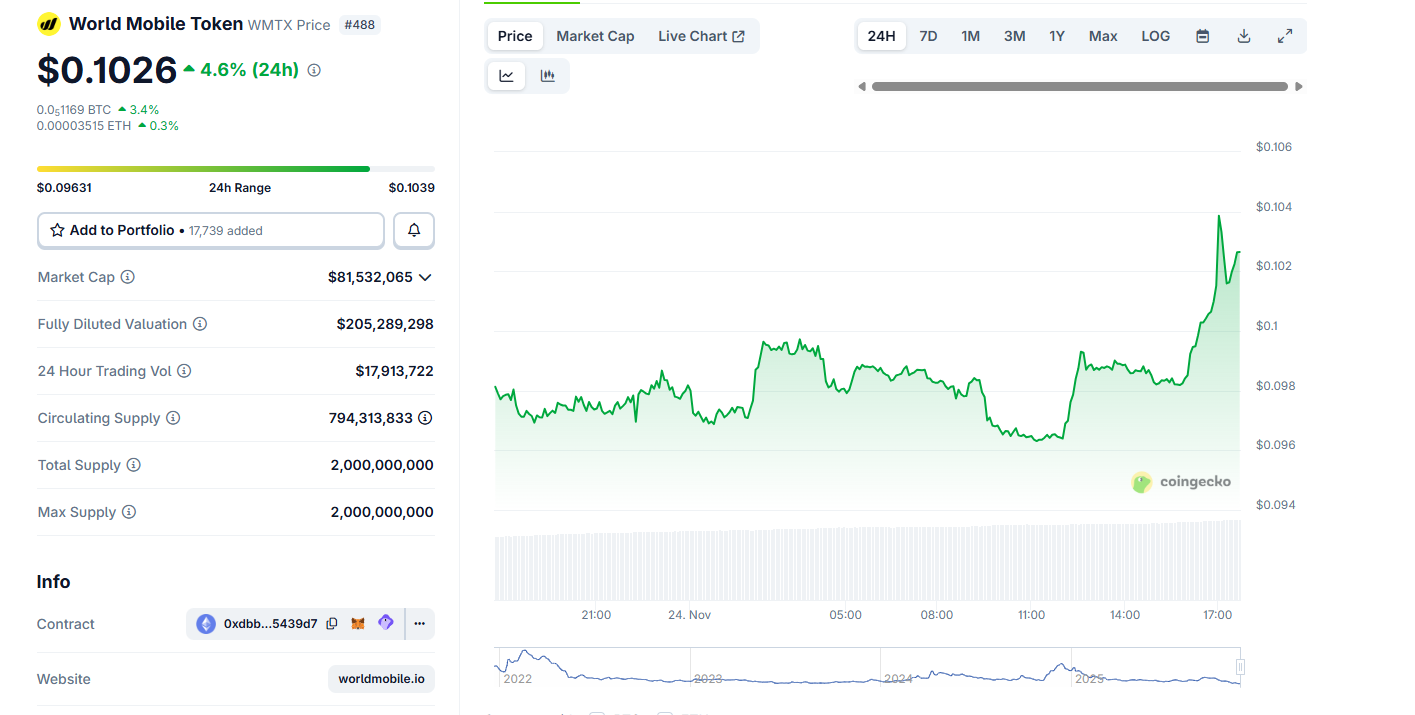Open more contract options with ellipsis
Image resolution: width=1415 pixels, height=715 pixels.
pyautogui.click(x=419, y=623)
